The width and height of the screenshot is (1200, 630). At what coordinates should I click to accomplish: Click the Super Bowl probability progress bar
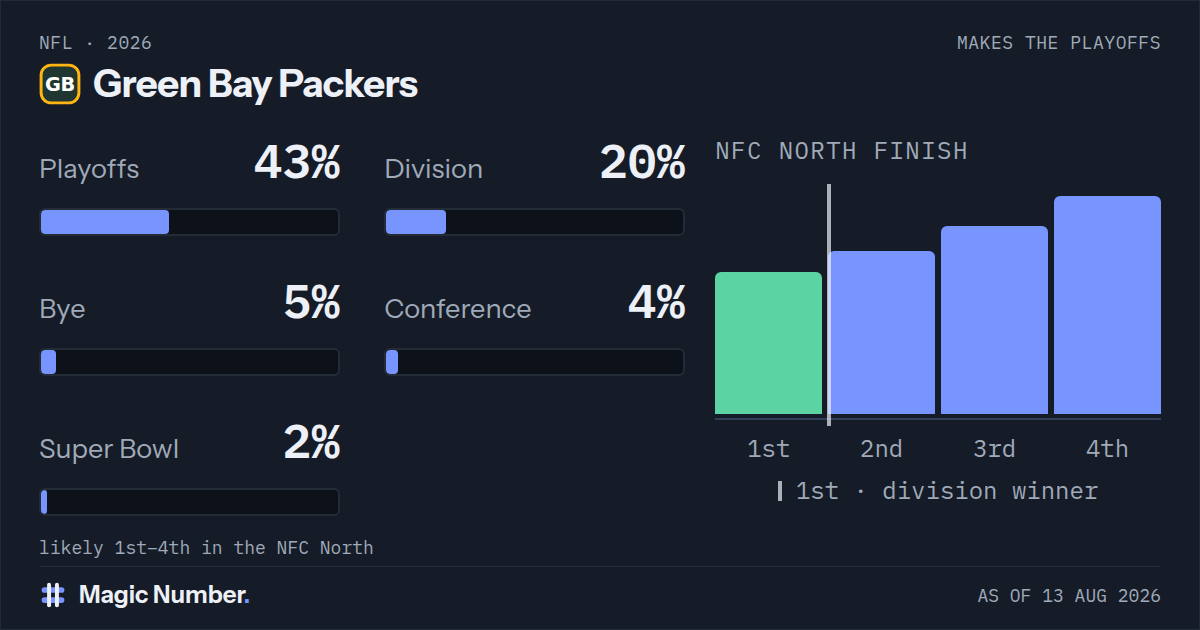click(x=189, y=502)
